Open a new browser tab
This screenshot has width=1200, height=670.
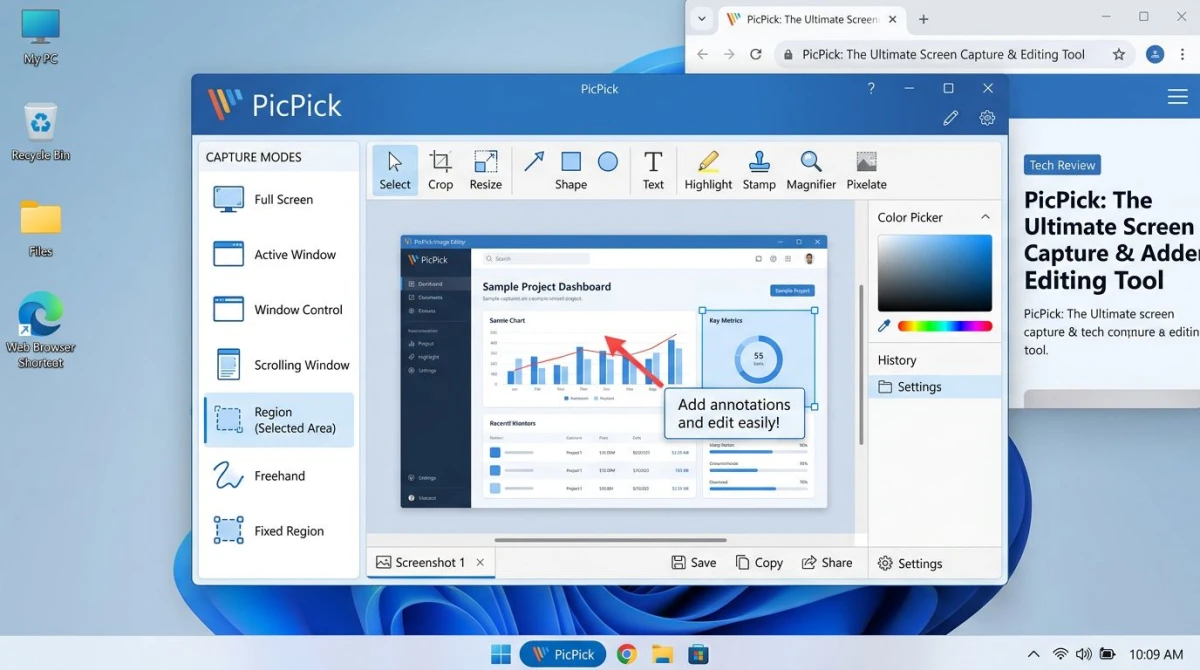point(923,19)
